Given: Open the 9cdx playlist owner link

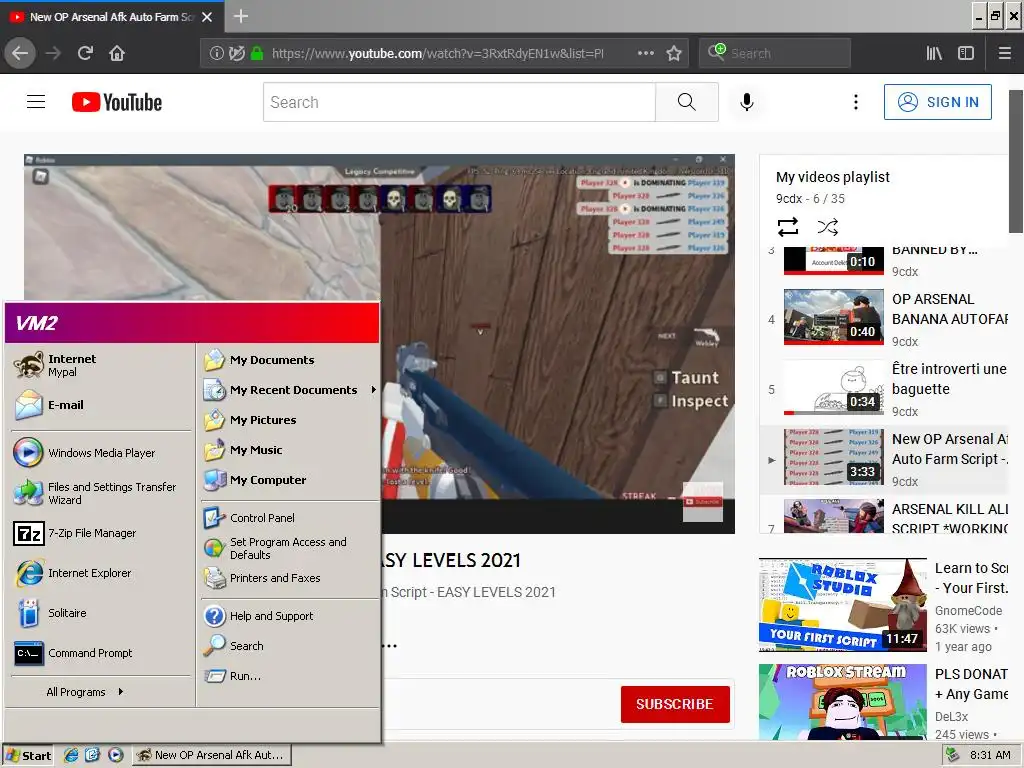Looking at the screenshot, I should pos(788,199).
